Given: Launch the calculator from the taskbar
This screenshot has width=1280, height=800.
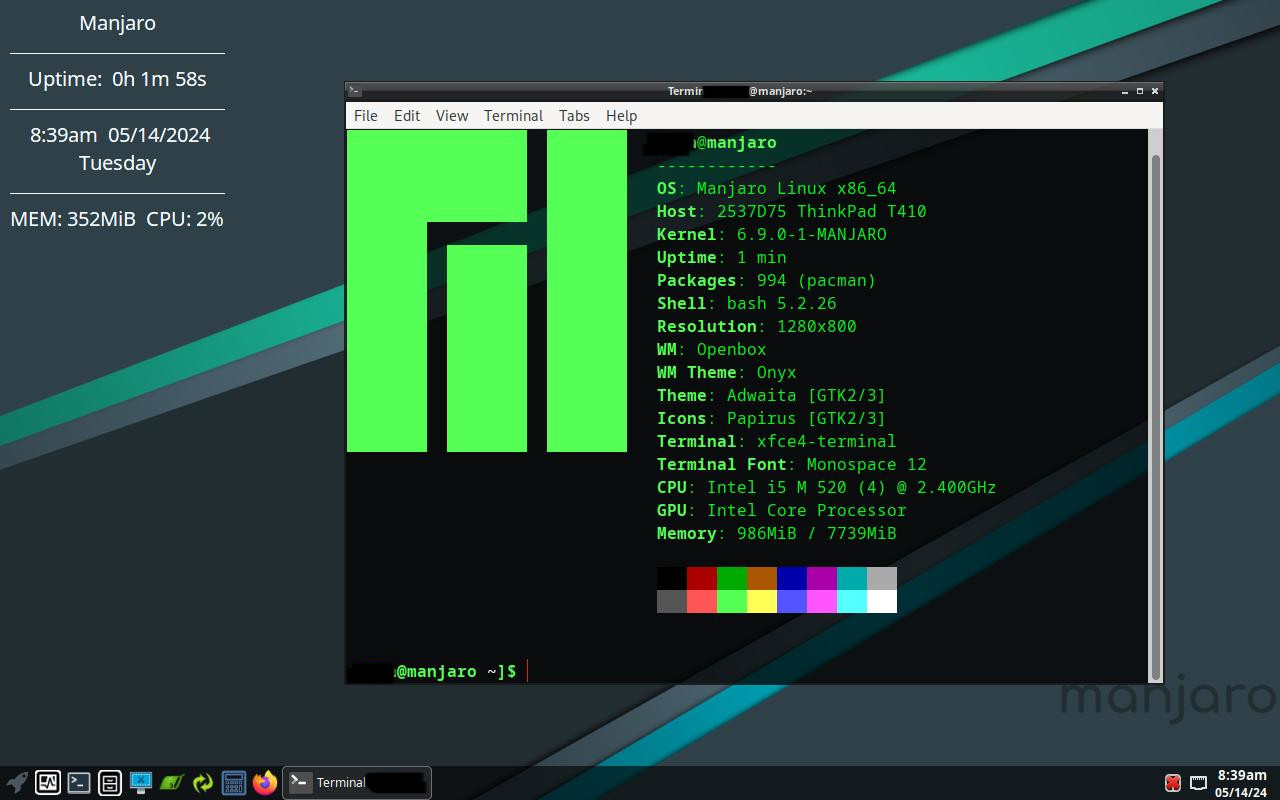Looking at the screenshot, I should [x=234, y=782].
